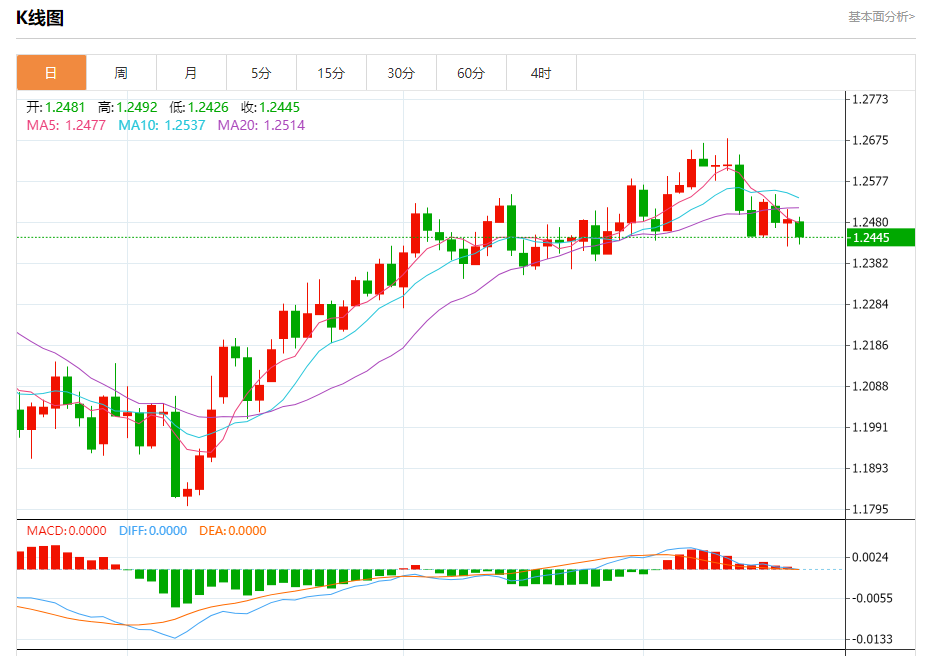This screenshot has width=926, height=656.
Task: Click the green current price tag 1.2445
Action: [881, 237]
